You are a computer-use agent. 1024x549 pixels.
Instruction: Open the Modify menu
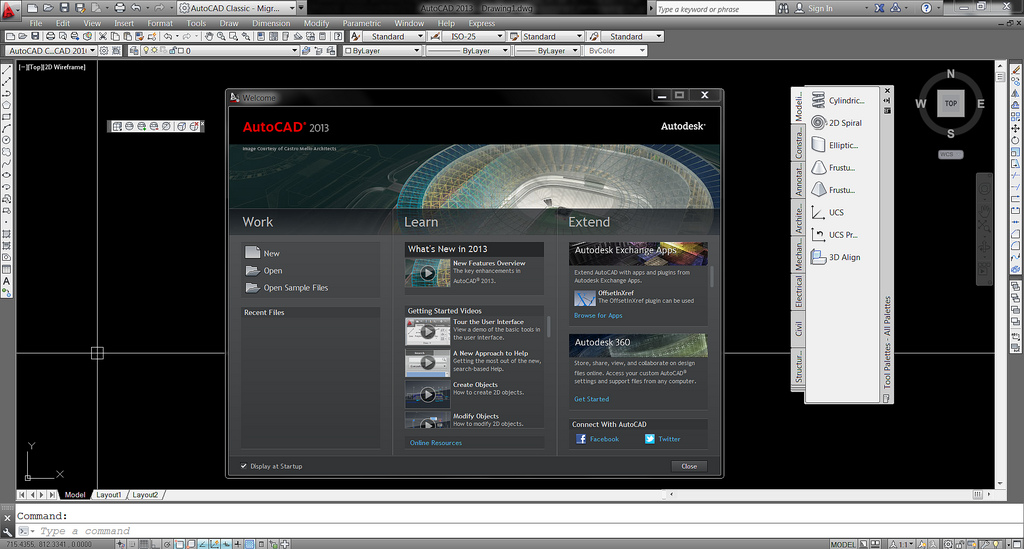[x=317, y=23]
